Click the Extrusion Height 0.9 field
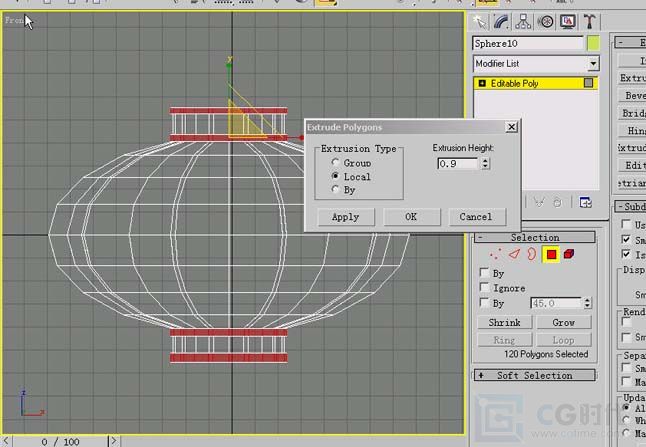 (457, 164)
